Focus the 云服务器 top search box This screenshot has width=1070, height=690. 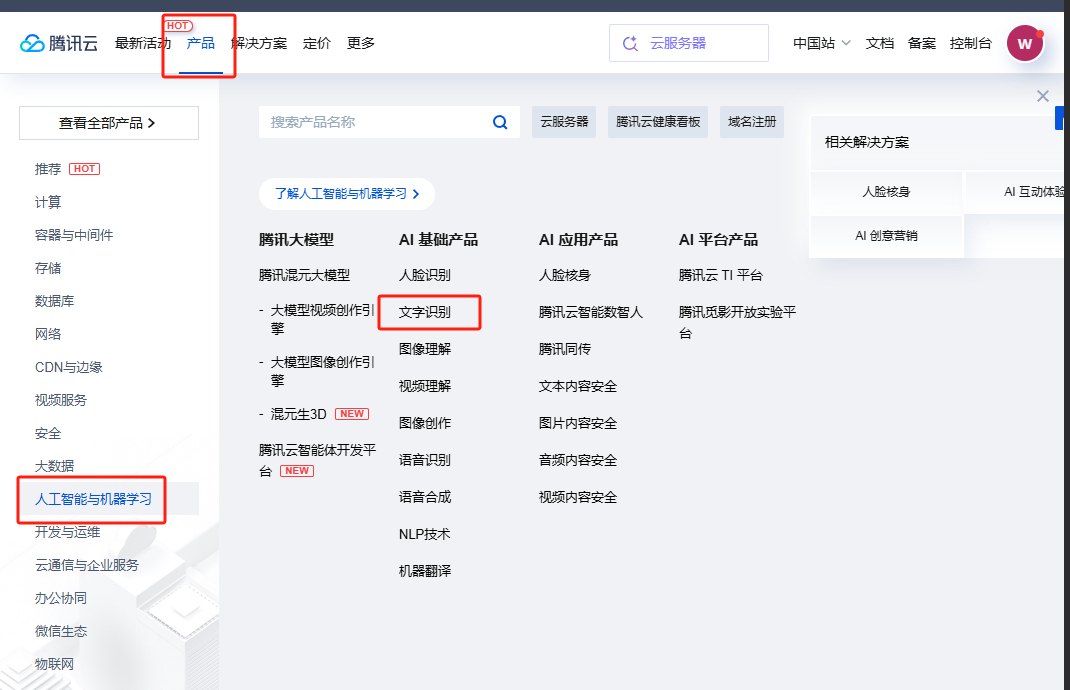[689, 43]
